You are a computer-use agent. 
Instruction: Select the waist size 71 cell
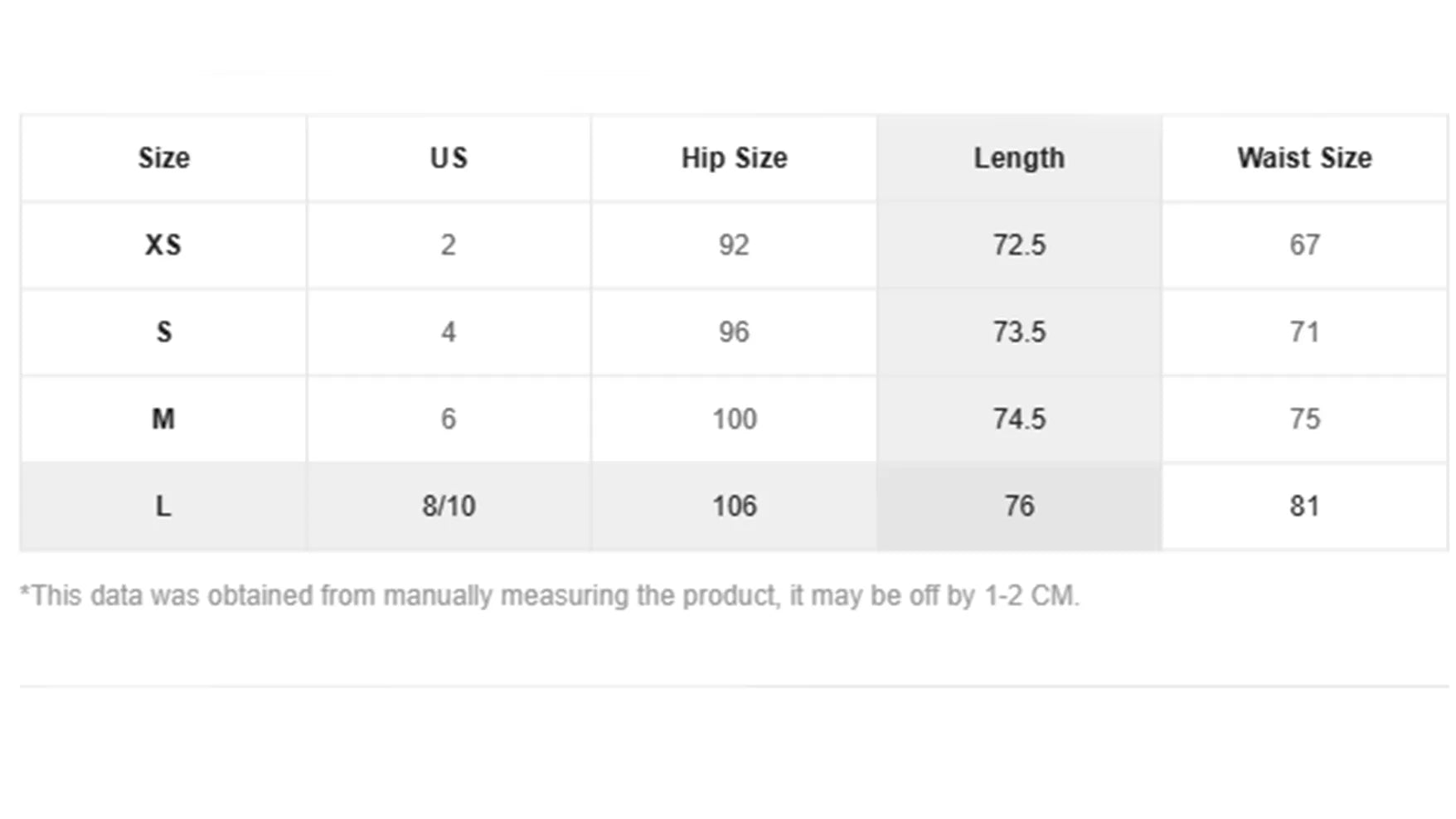[1304, 332]
